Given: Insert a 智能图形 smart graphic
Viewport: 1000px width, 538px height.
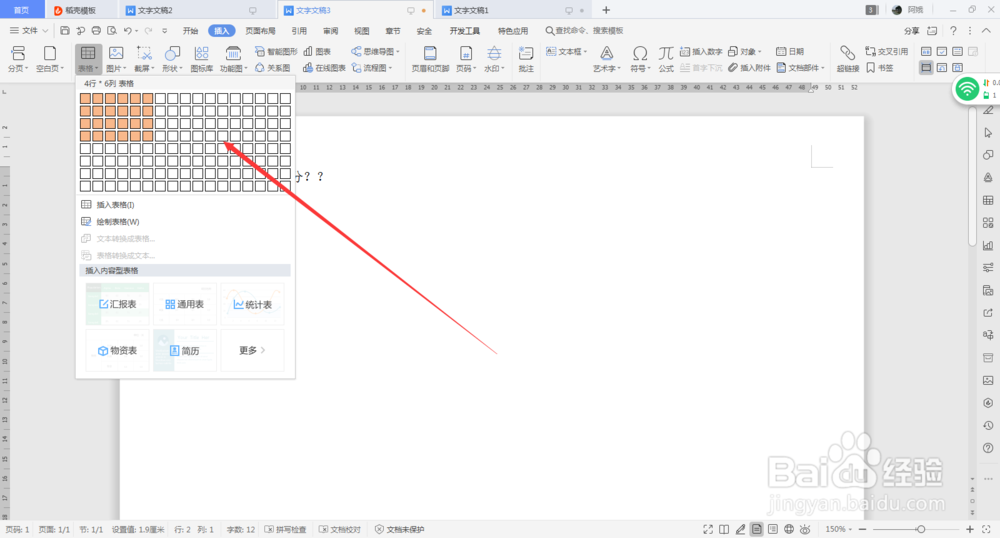Looking at the screenshot, I should 276,52.
